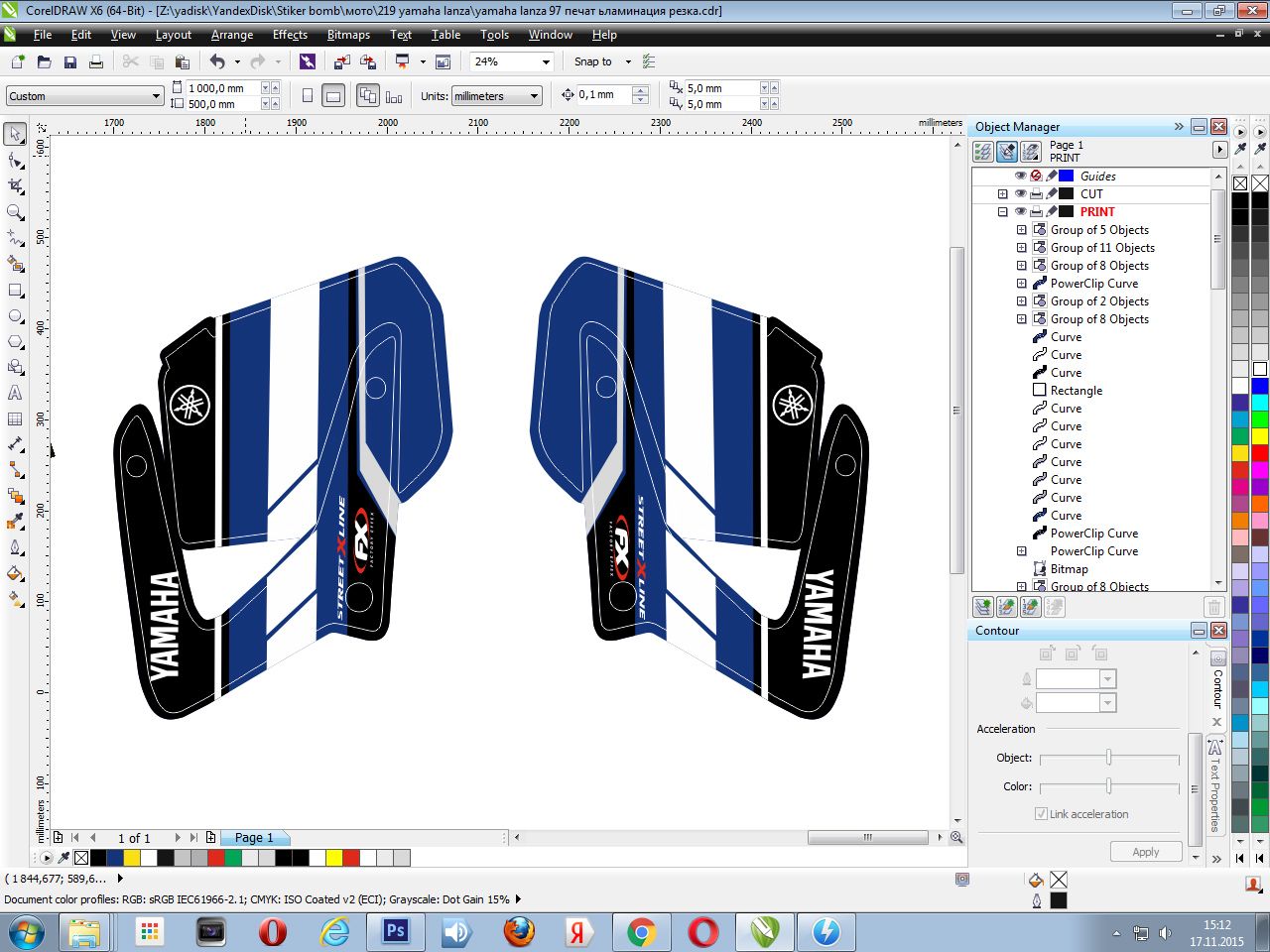Select the Zoom tool in the toolbox
1270x952 pixels.
[x=16, y=212]
